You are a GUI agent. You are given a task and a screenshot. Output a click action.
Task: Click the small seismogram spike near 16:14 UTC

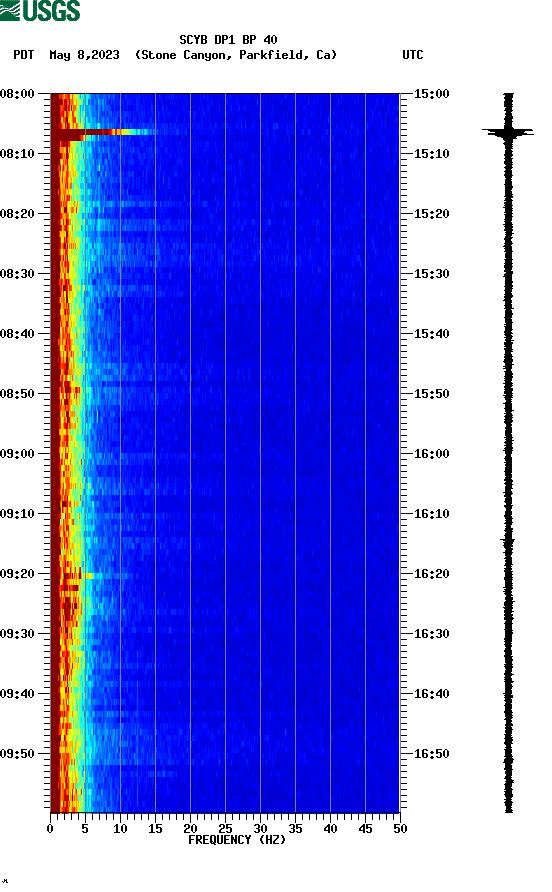(x=508, y=540)
